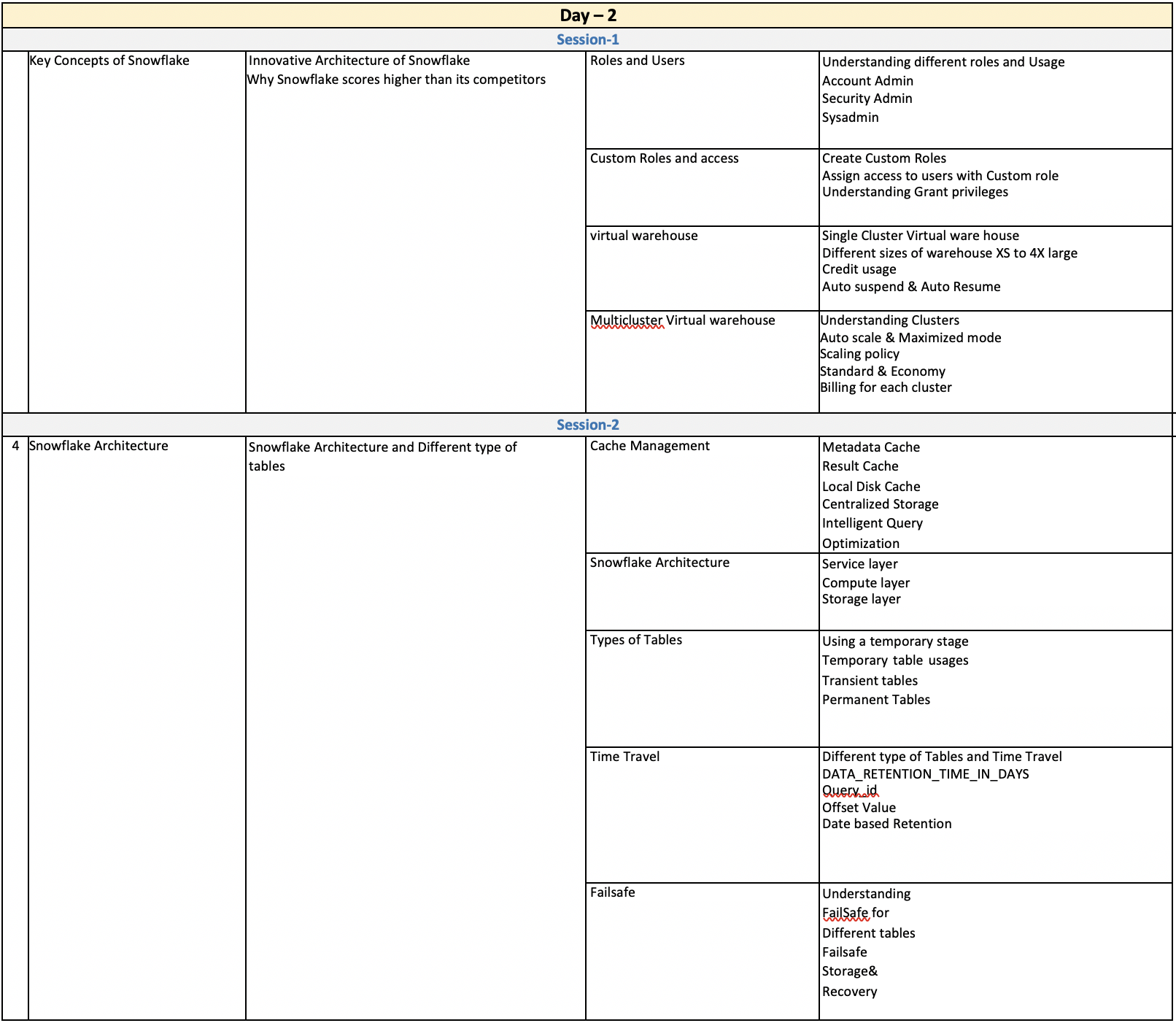The image size is (1176, 1023).
Task: Click row number 4 cell
Action: tap(15, 446)
